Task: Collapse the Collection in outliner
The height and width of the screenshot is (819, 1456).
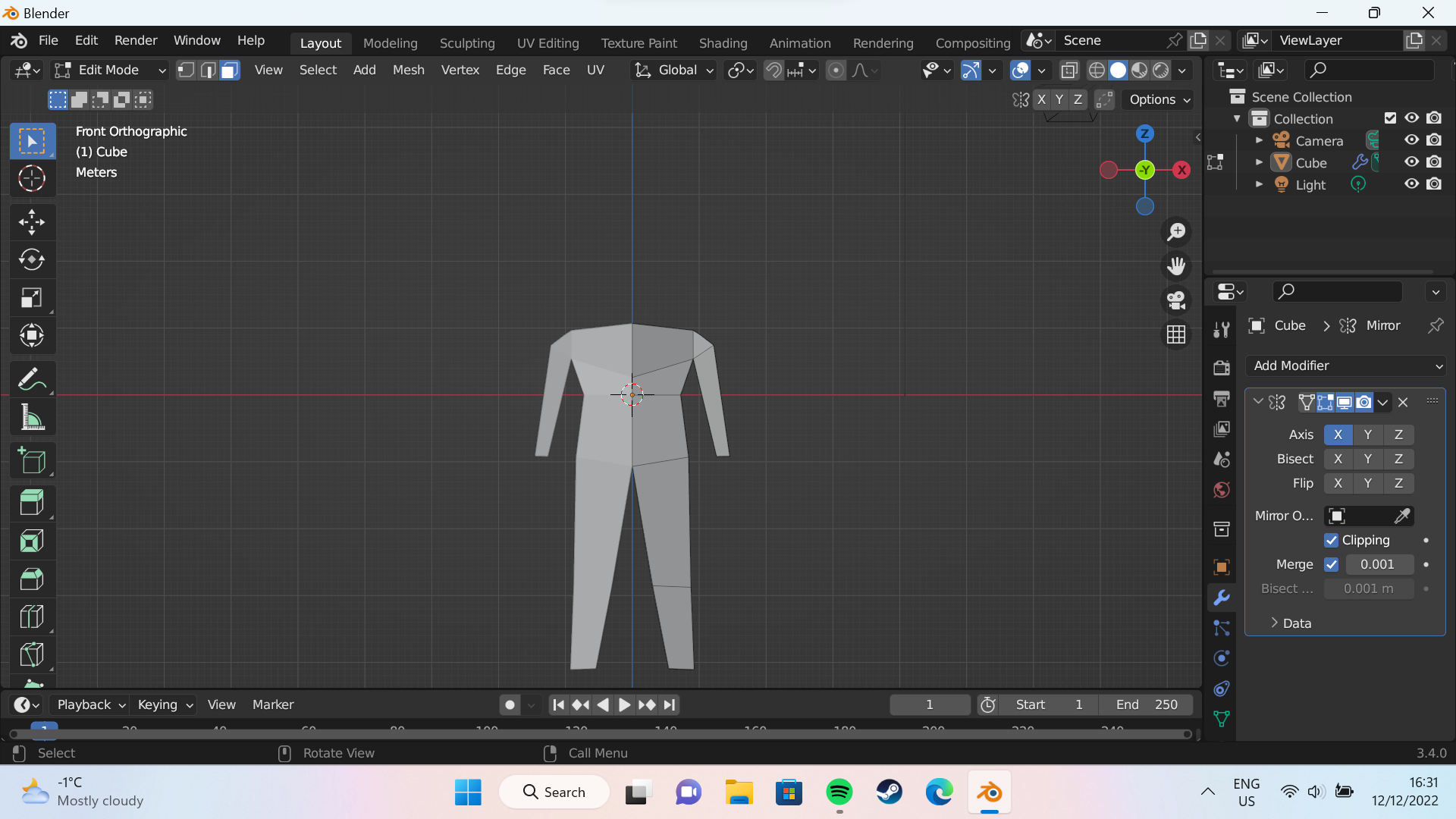Action: click(x=1237, y=119)
